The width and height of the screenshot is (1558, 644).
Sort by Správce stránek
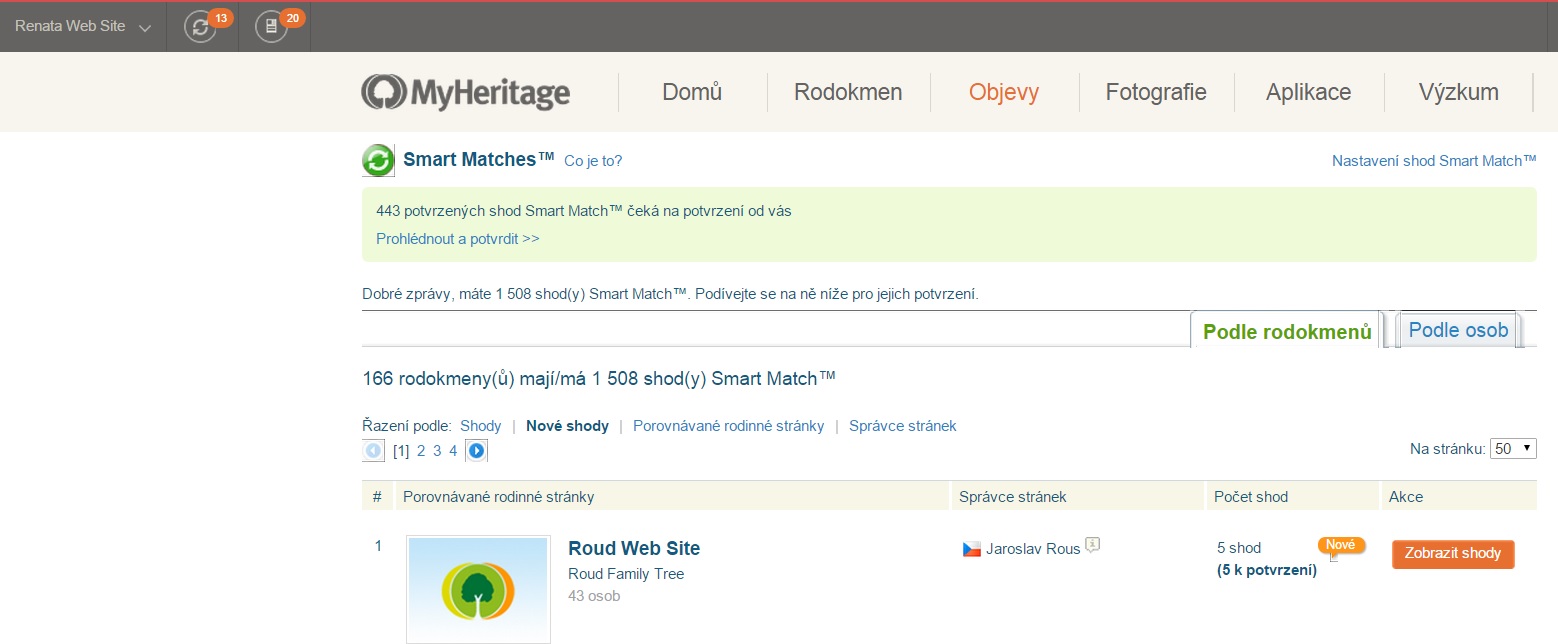[x=903, y=426]
